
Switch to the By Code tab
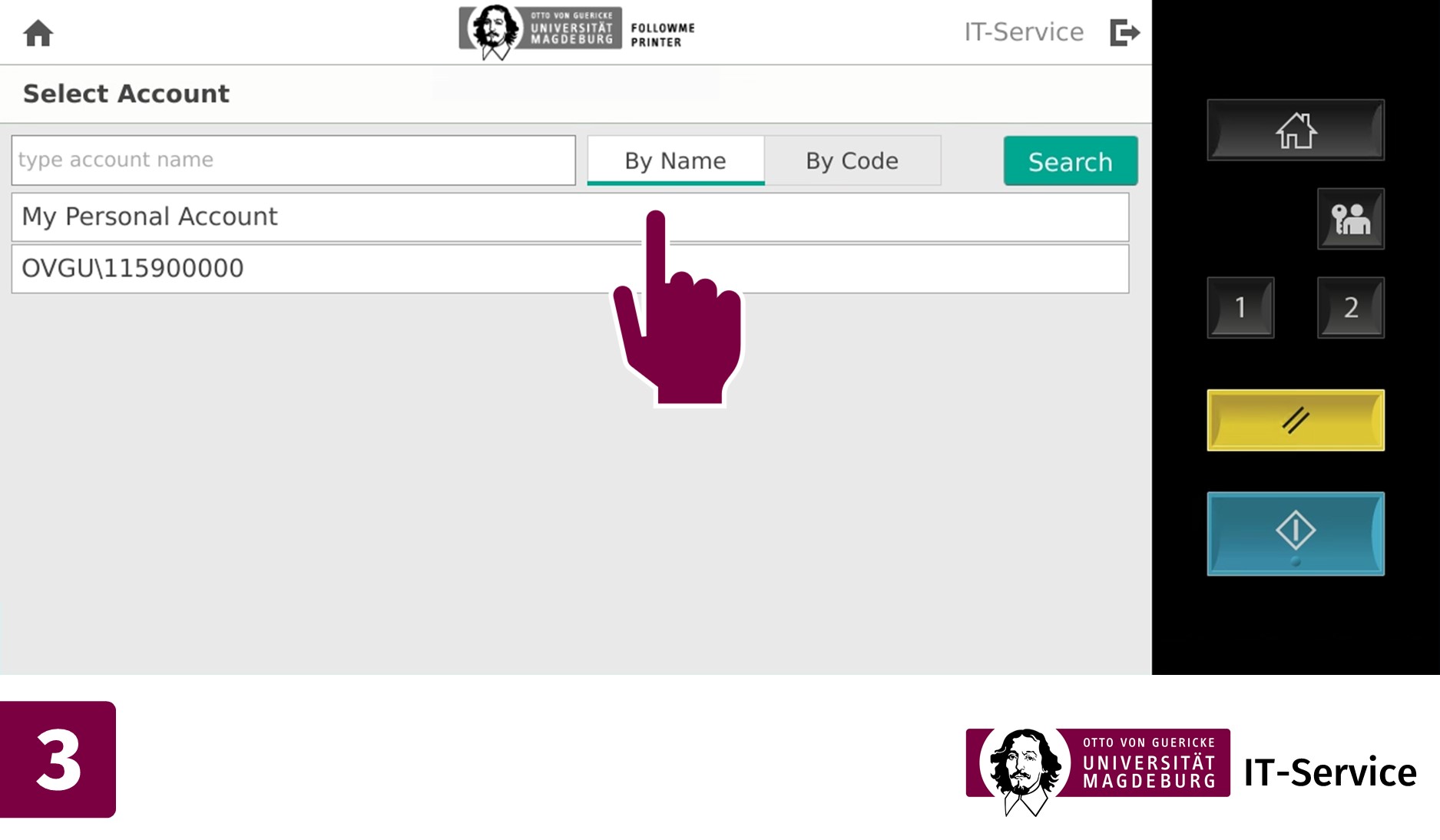(x=852, y=160)
